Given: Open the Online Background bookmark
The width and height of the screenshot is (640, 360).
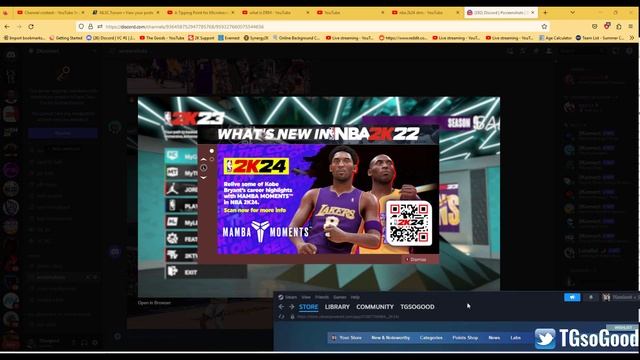Looking at the screenshot, I should 296,38.
